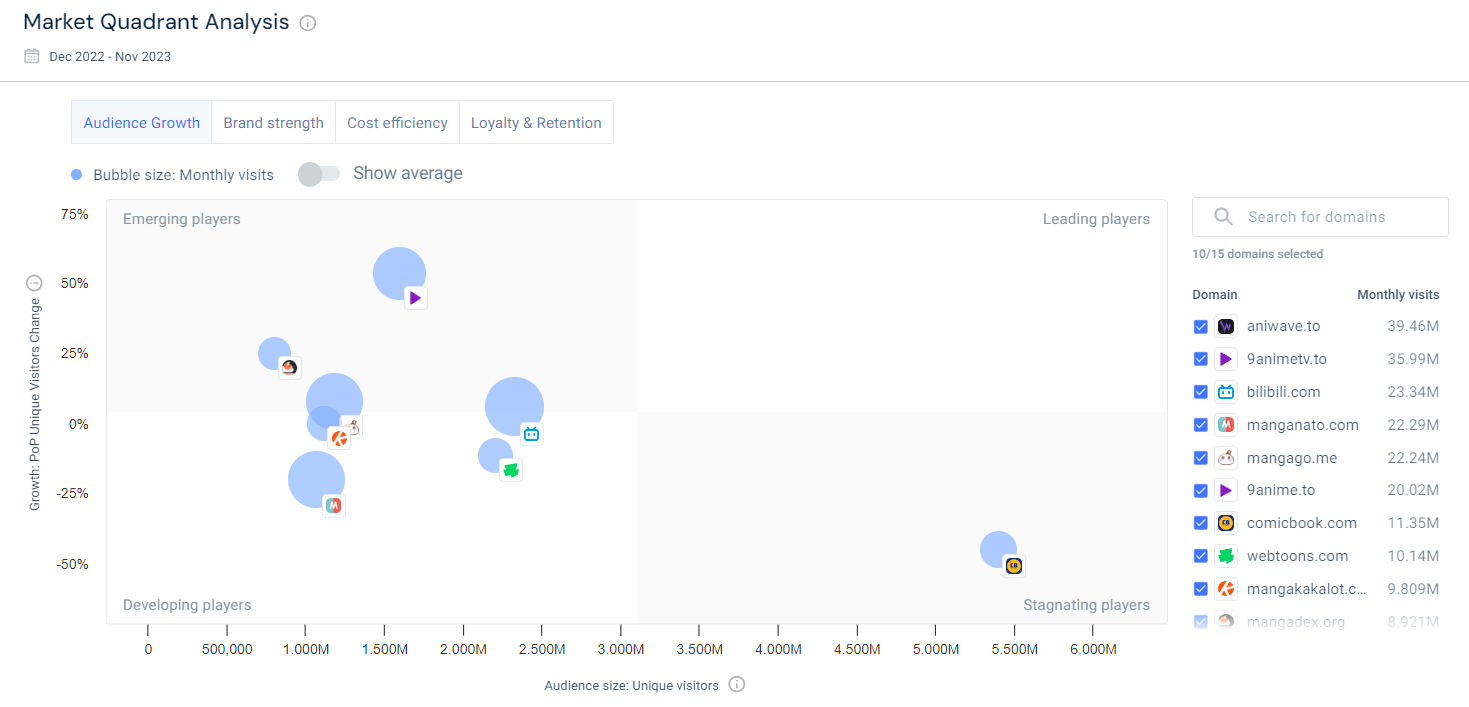Click the Search for domains field
This screenshot has height=707, width=1469.
pos(1320,216)
